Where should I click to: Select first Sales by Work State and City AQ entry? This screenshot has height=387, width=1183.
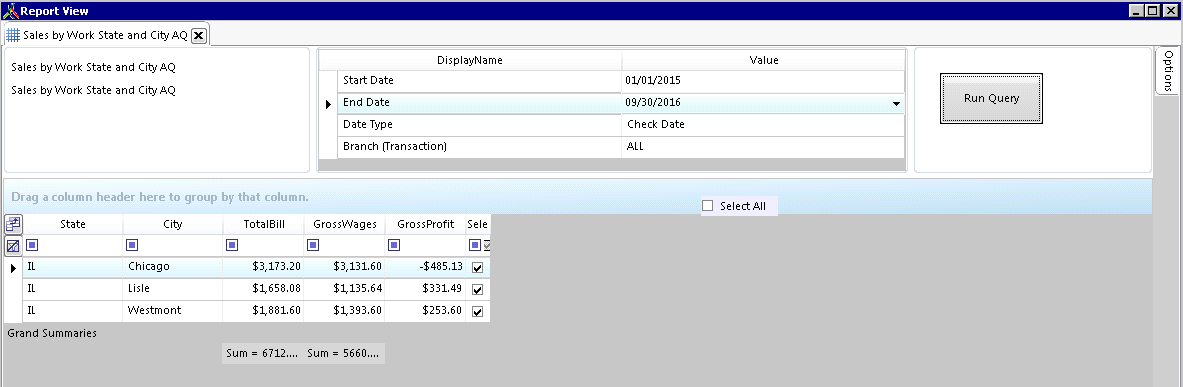click(x=94, y=67)
